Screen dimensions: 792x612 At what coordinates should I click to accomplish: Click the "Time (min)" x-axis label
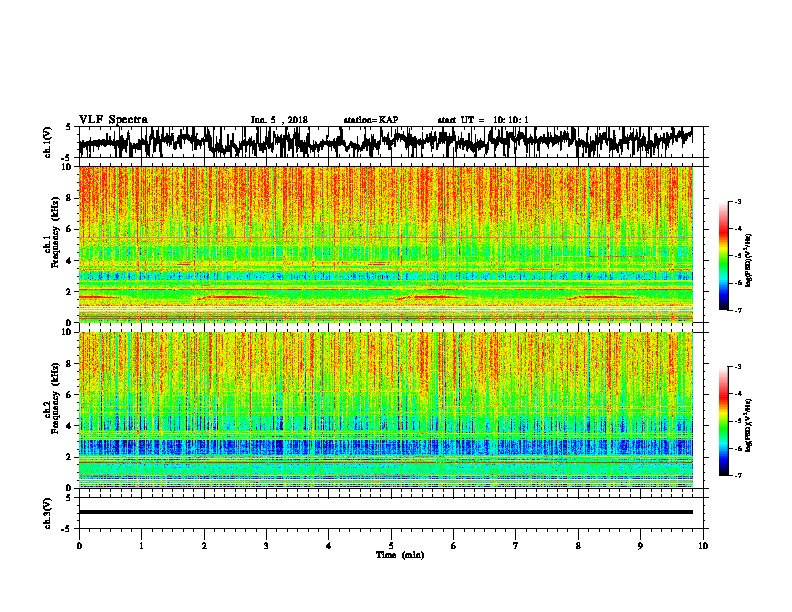[x=400, y=555]
